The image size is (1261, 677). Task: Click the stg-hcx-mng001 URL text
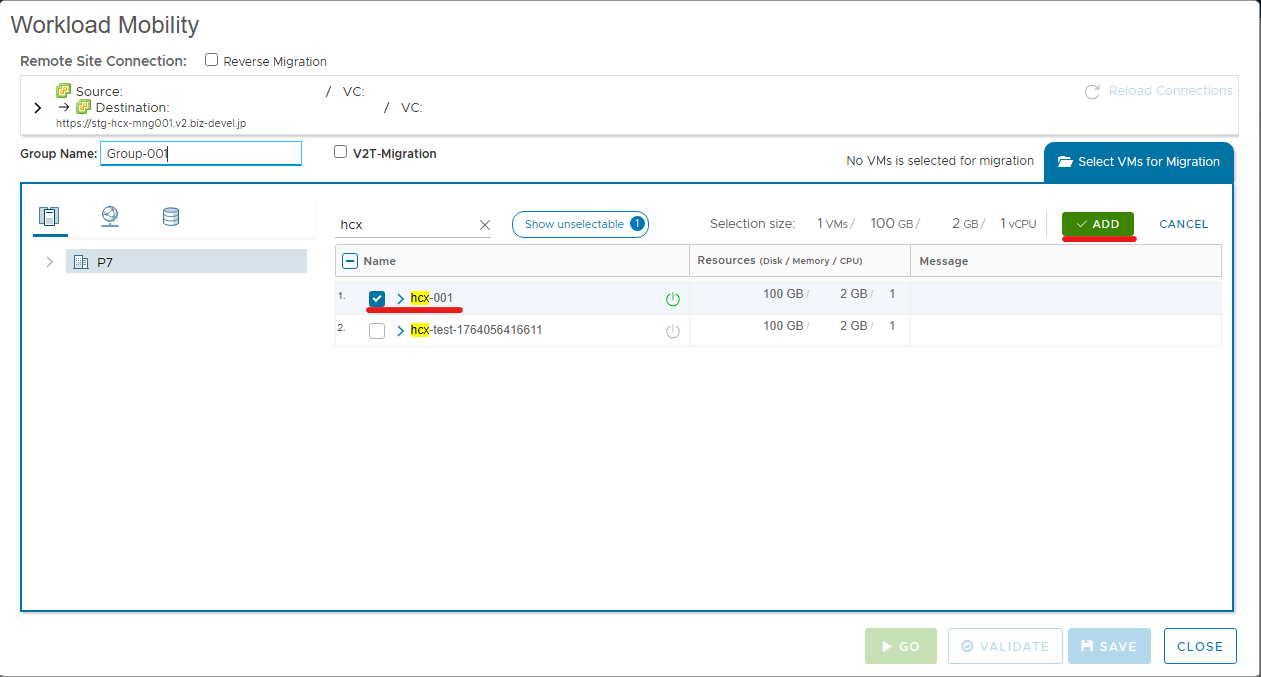coord(151,123)
